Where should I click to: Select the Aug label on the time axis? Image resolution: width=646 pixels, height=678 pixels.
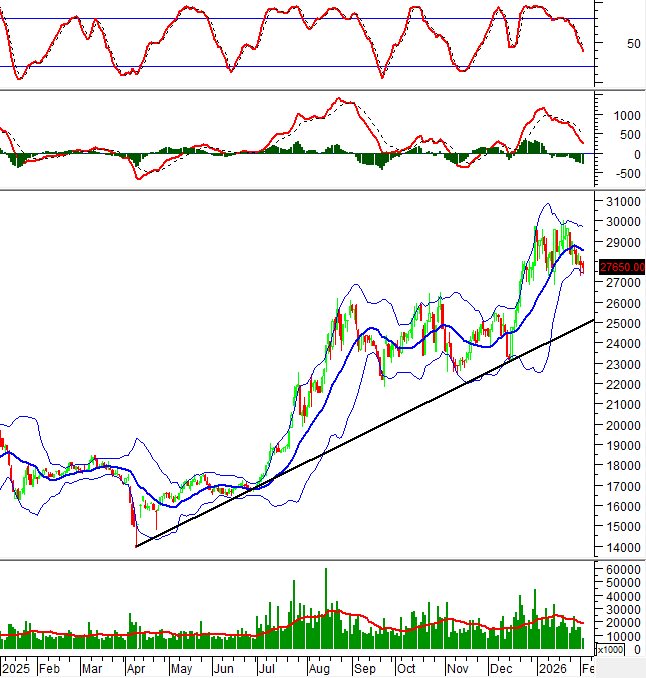[319, 667]
